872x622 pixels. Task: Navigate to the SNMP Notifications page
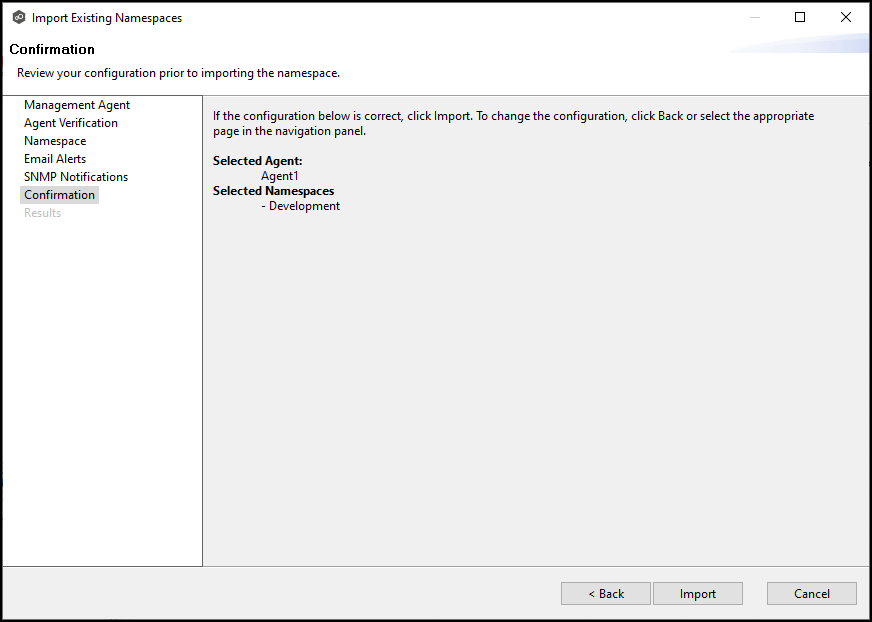pyautogui.click(x=76, y=177)
